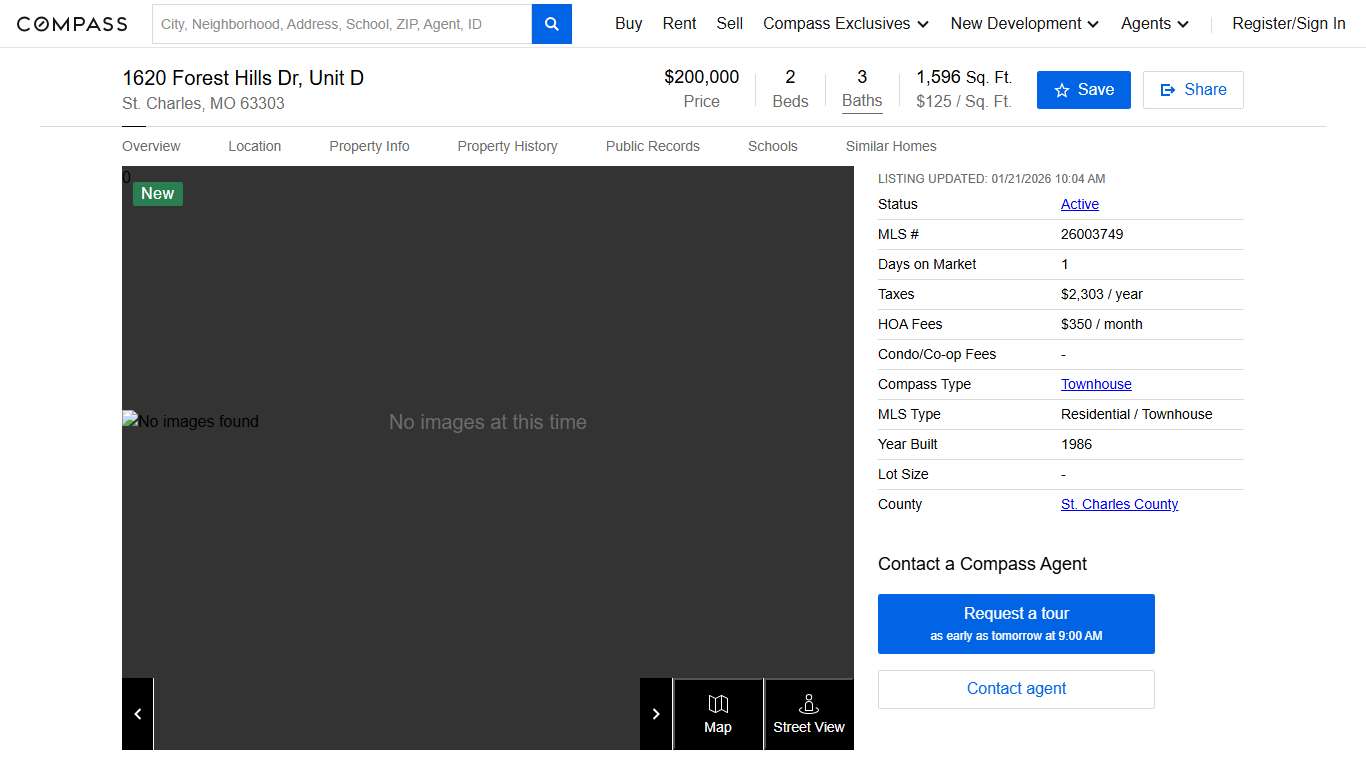Screen dimensions: 1366x768
Task: Open the Buy menu item
Action: [x=628, y=24]
